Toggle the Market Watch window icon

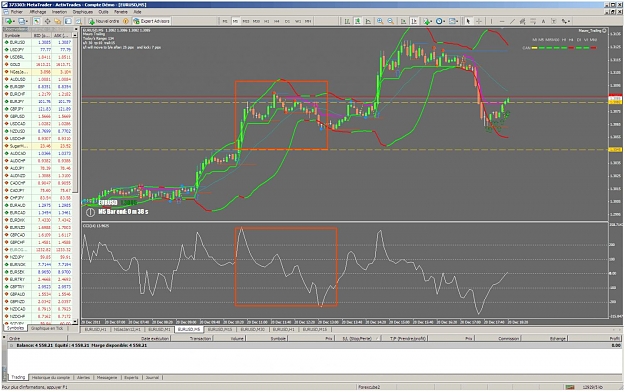[37, 21]
